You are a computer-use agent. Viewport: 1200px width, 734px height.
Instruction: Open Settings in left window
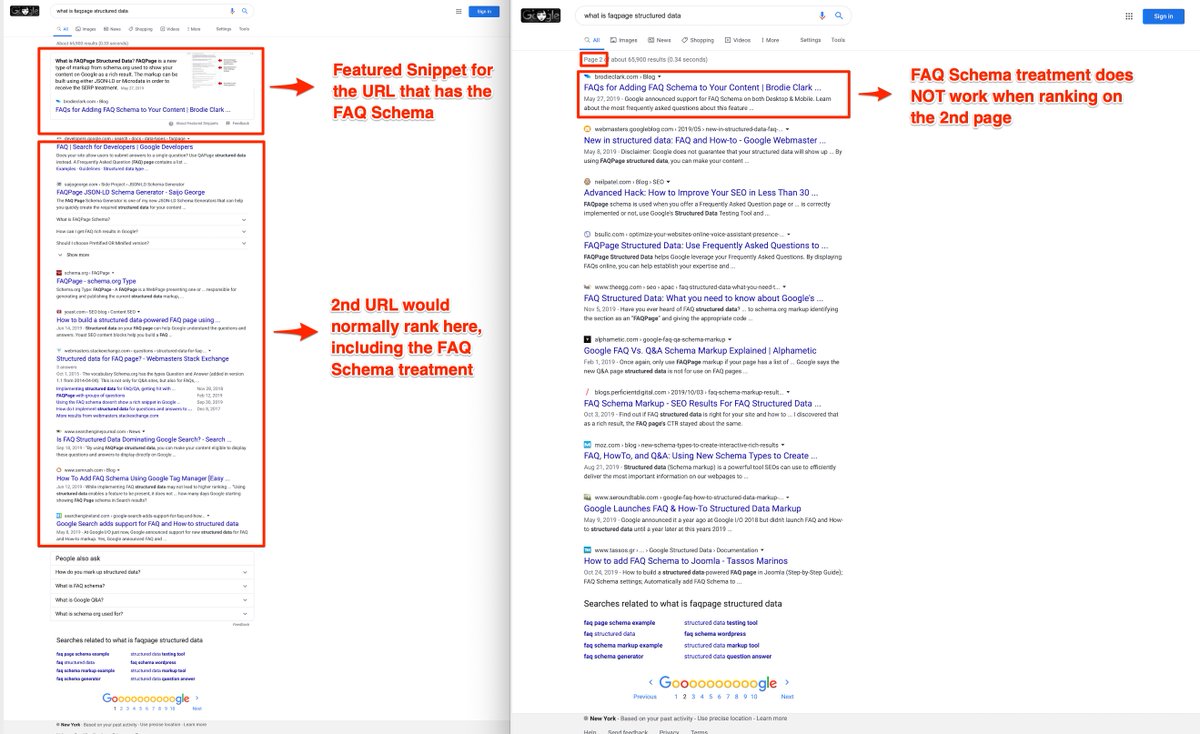(223, 30)
